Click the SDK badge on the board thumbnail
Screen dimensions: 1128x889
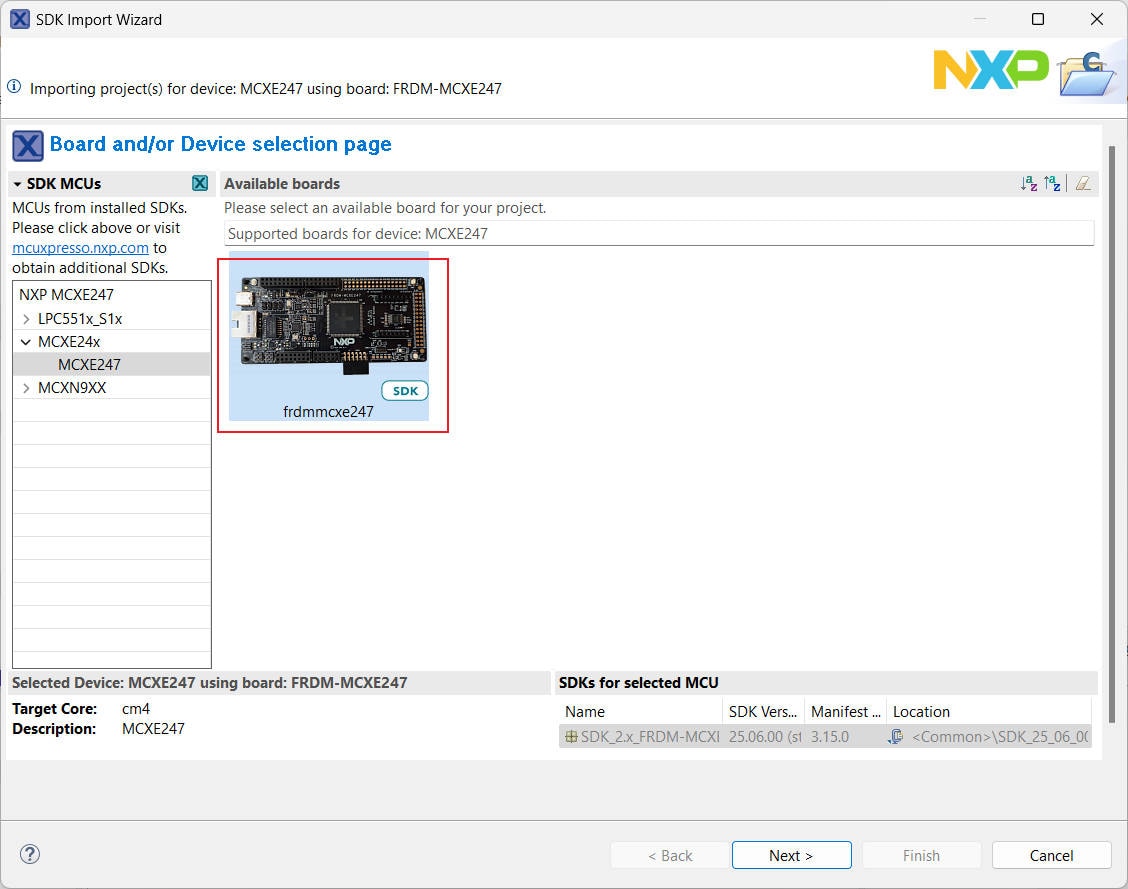[405, 391]
